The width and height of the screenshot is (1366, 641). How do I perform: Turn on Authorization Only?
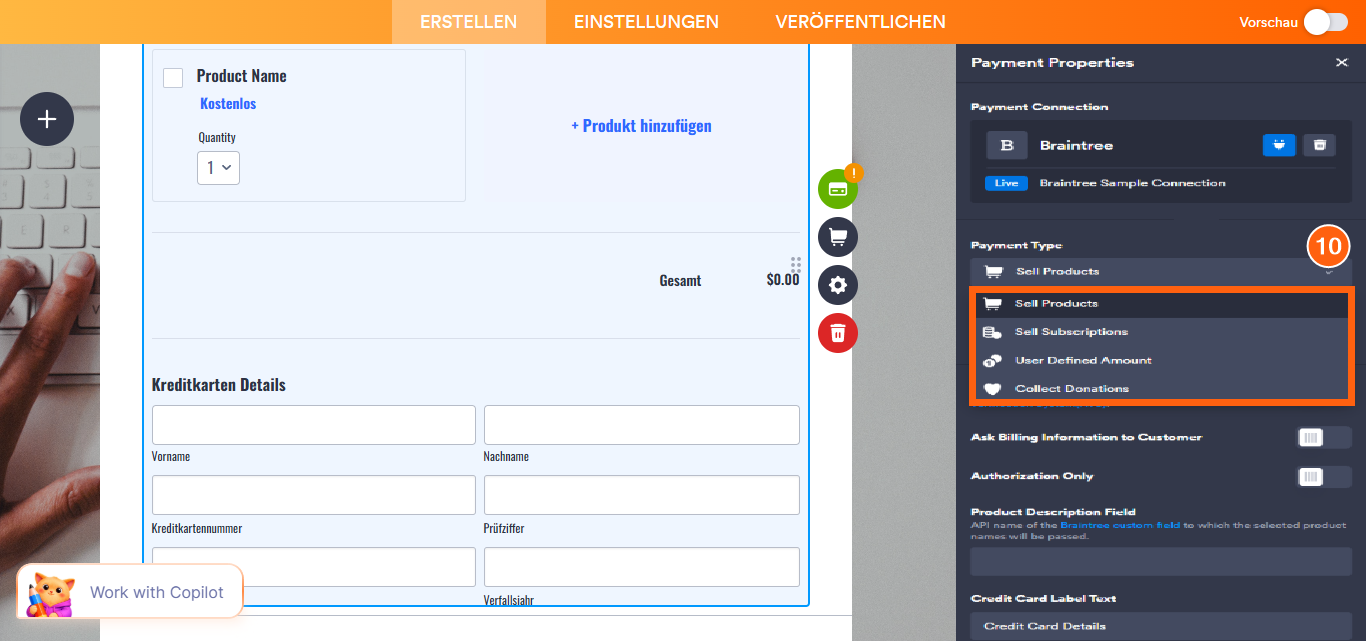click(1323, 476)
